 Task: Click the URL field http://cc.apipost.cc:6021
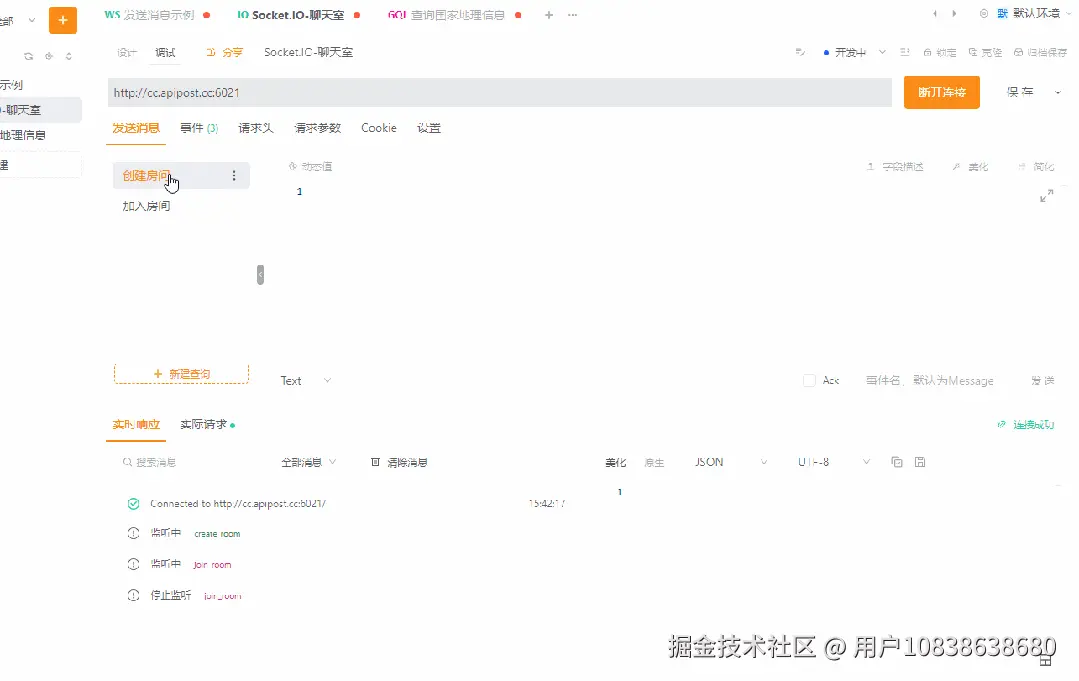[x=500, y=92]
